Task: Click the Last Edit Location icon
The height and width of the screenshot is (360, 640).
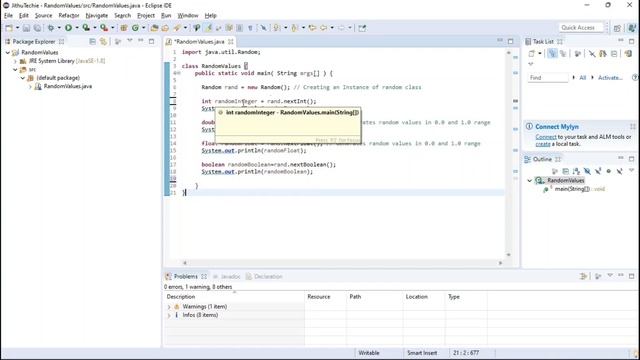Action: 312,28
